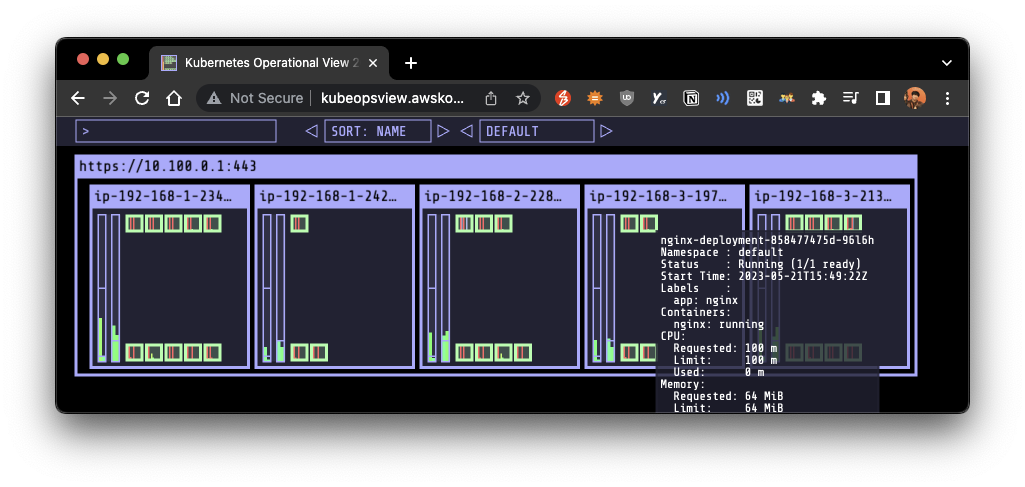Click left arrow beside DEFAULT theme
1025x487 pixels.
pos(466,131)
